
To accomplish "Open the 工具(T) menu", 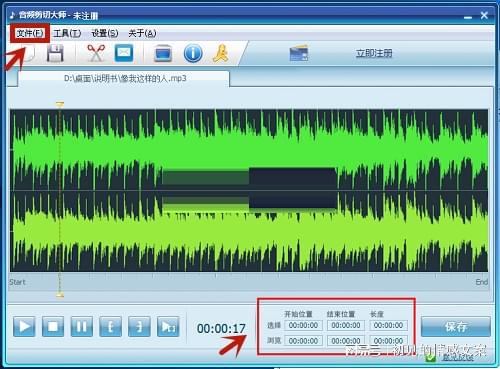I will coord(67,33).
